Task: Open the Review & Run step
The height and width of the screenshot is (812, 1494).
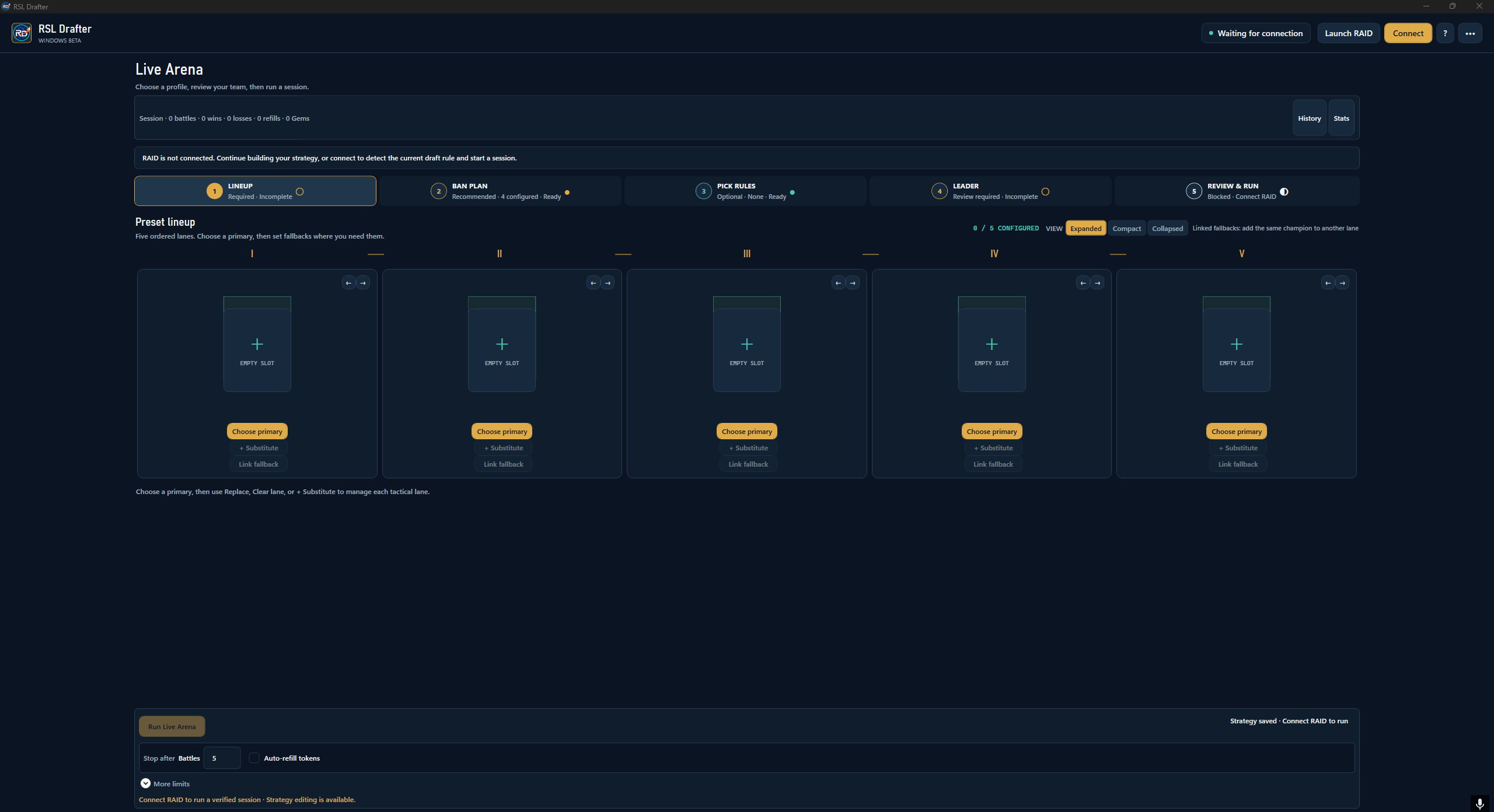Action: pyautogui.click(x=1237, y=191)
